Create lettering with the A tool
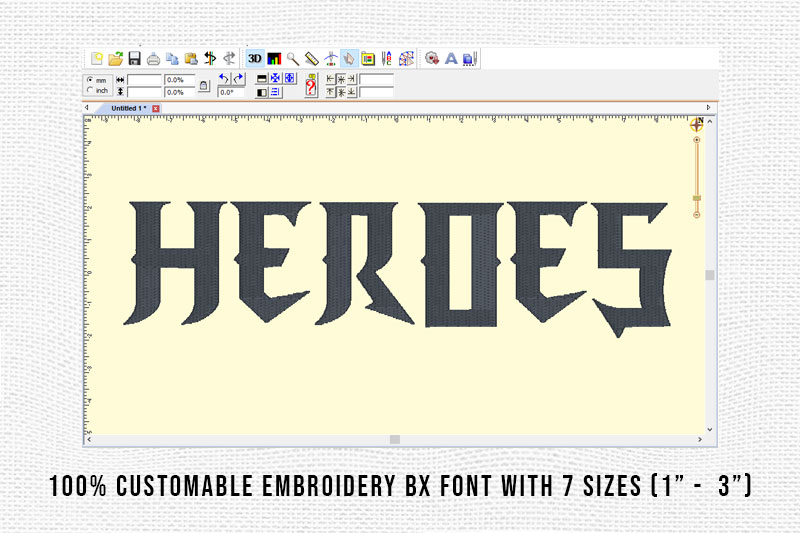Screen dimensions: 800x533 451,59
